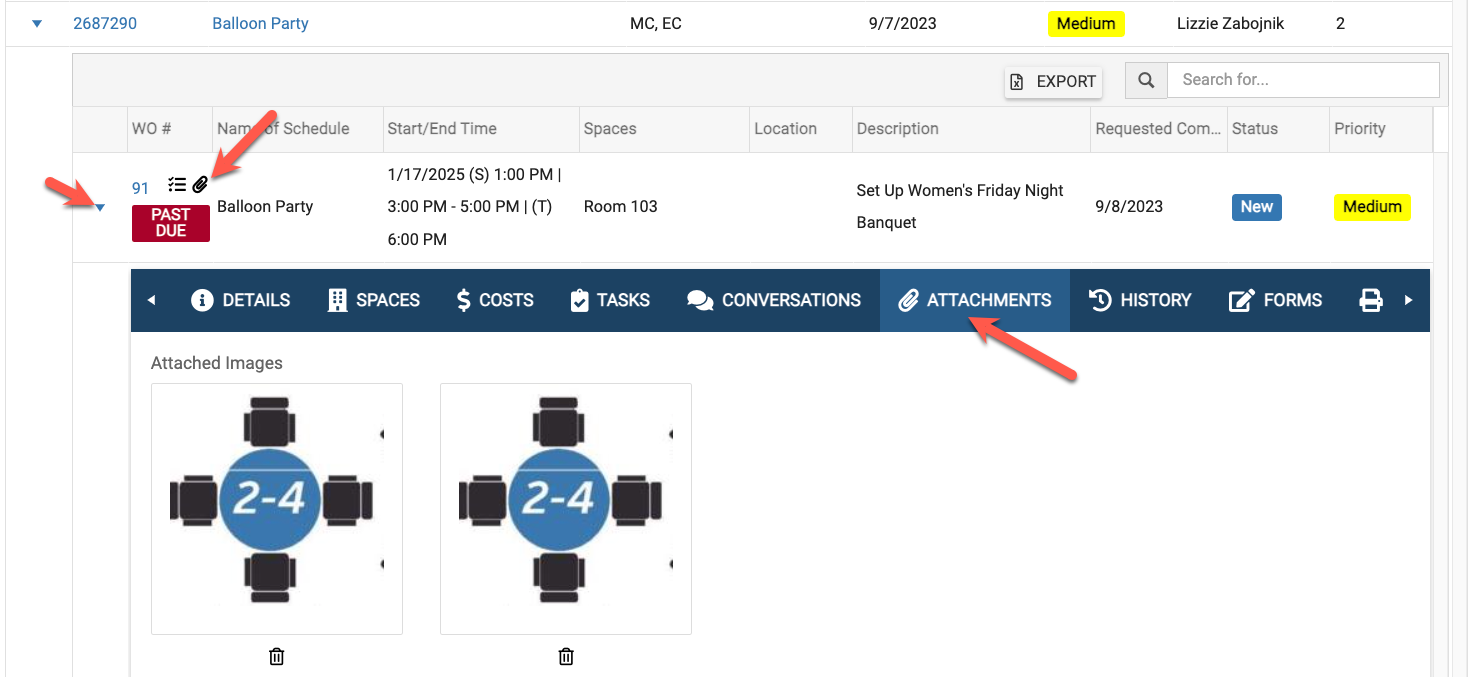Open the Costs tab
The image size is (1479, 677).
(x=494, y=300)
